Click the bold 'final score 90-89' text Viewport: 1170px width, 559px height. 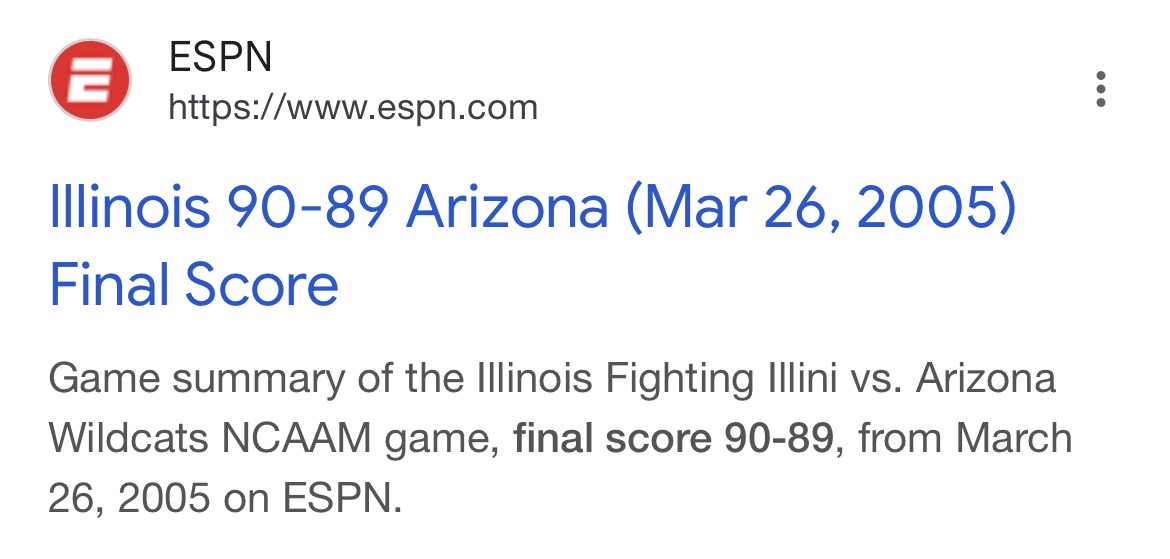pyautogui.click(x=673, y=439)
